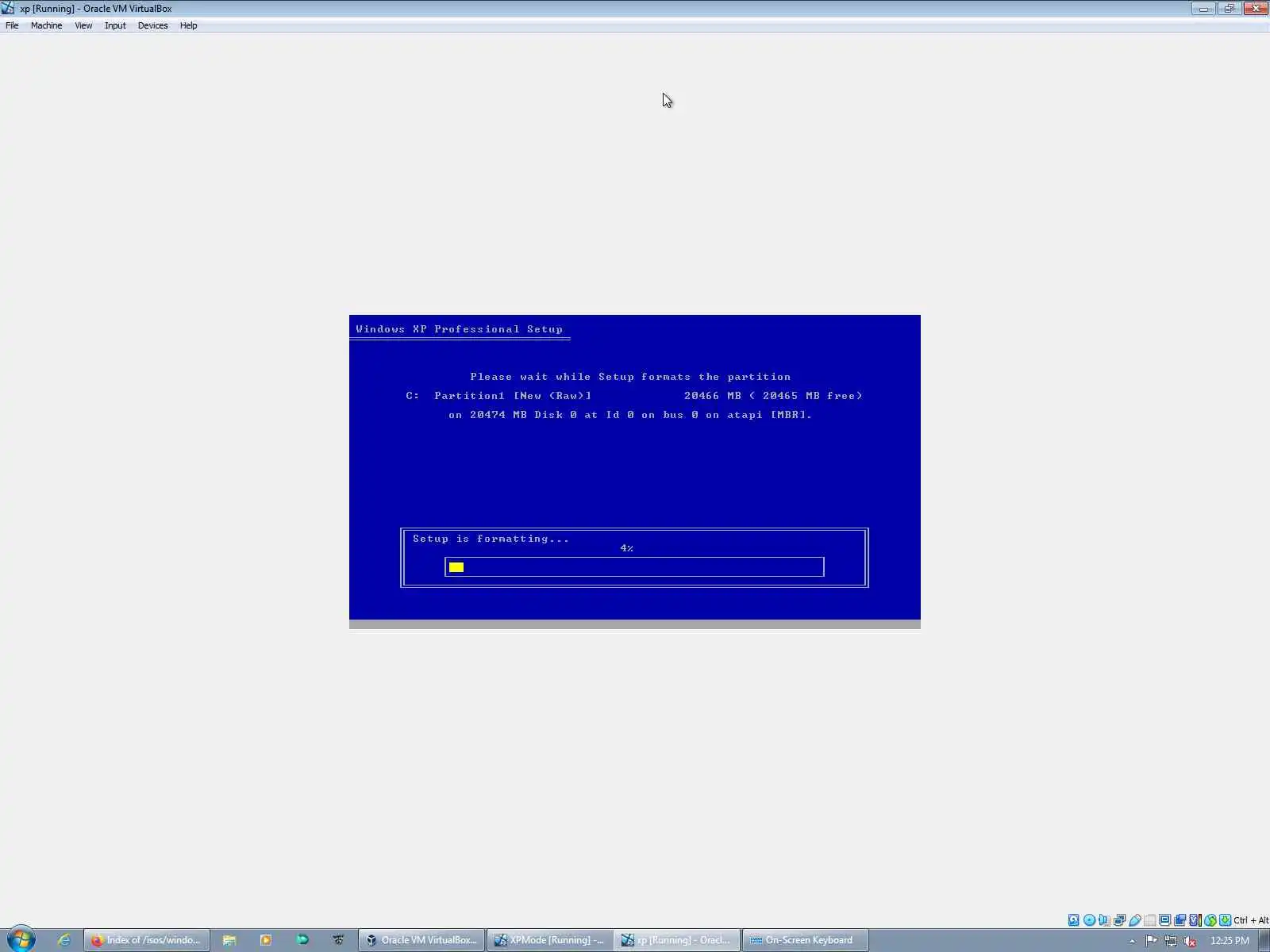Click the shared folders indicator icon
This screenshot has width=1270, height=952.
tap(1149, 920)
